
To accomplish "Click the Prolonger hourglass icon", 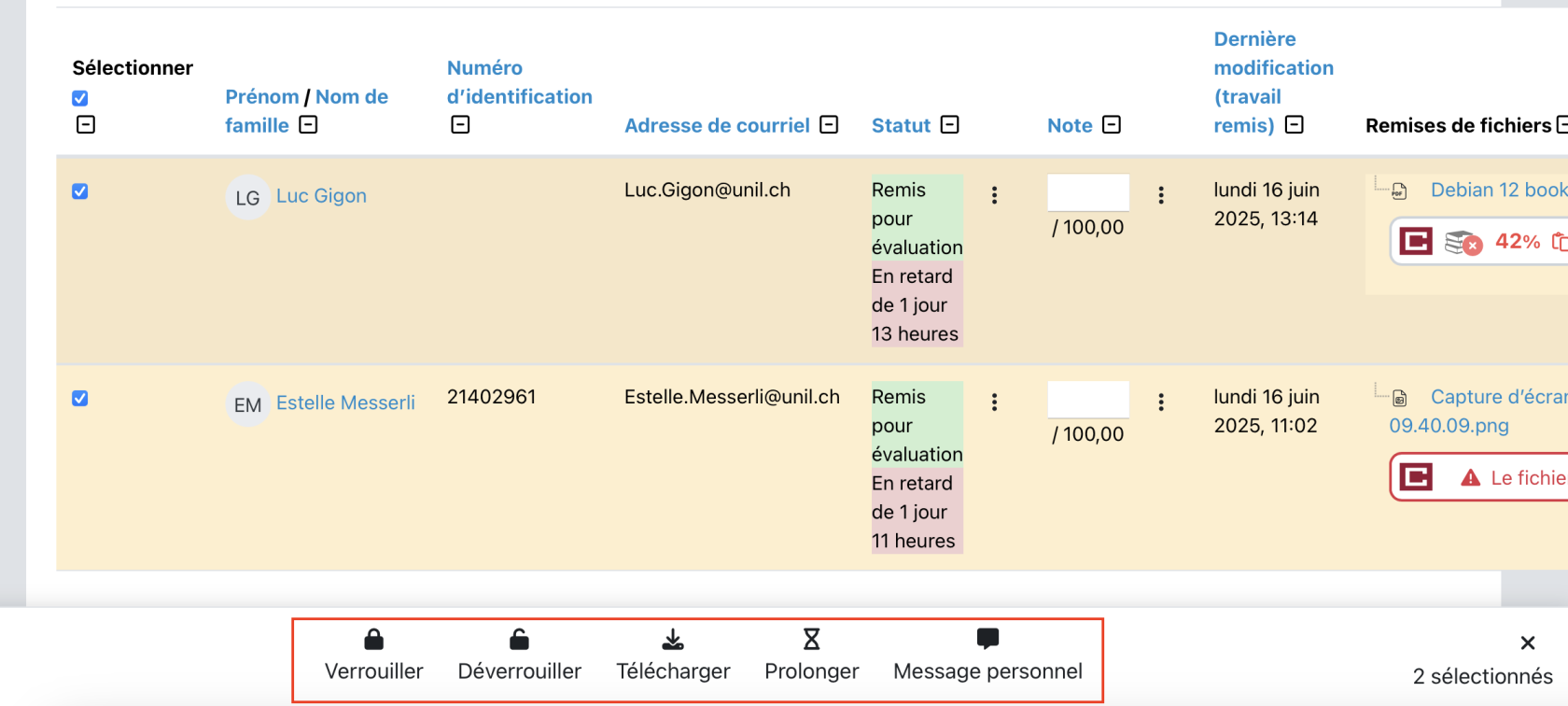I will [x=811, y=640].
